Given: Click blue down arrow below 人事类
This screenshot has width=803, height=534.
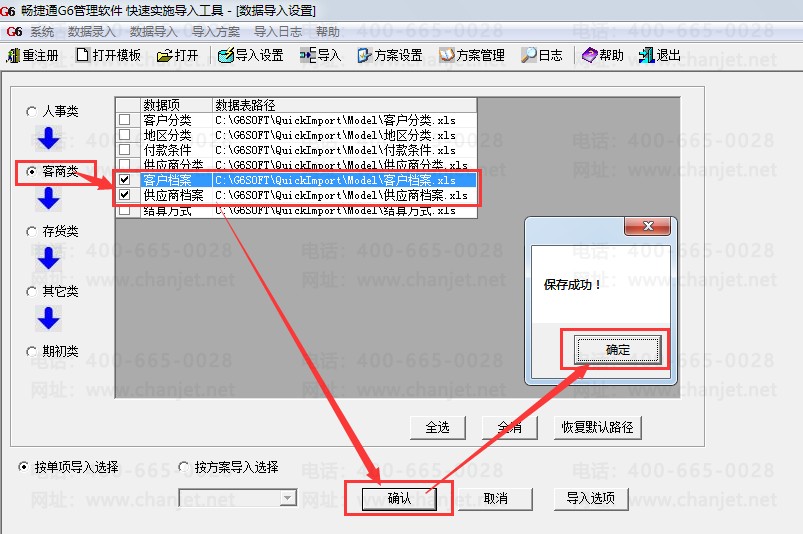Looking at the screenshot, I should [49, 138].
